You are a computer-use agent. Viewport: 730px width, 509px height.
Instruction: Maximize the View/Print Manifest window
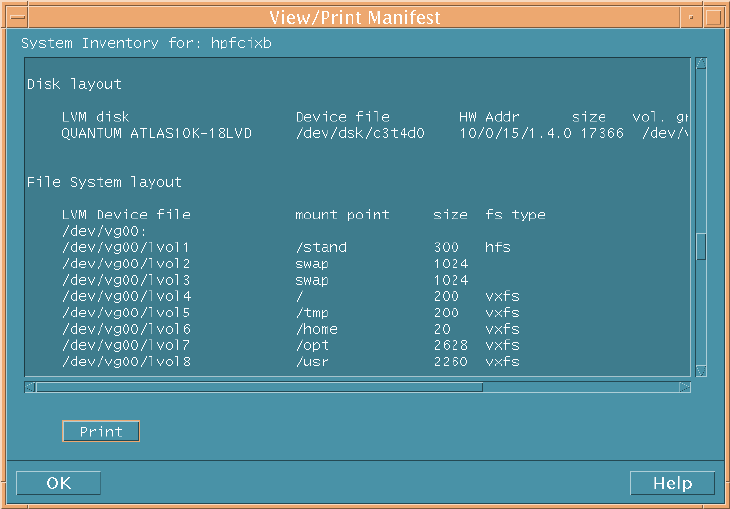click(x=713, y=17)
